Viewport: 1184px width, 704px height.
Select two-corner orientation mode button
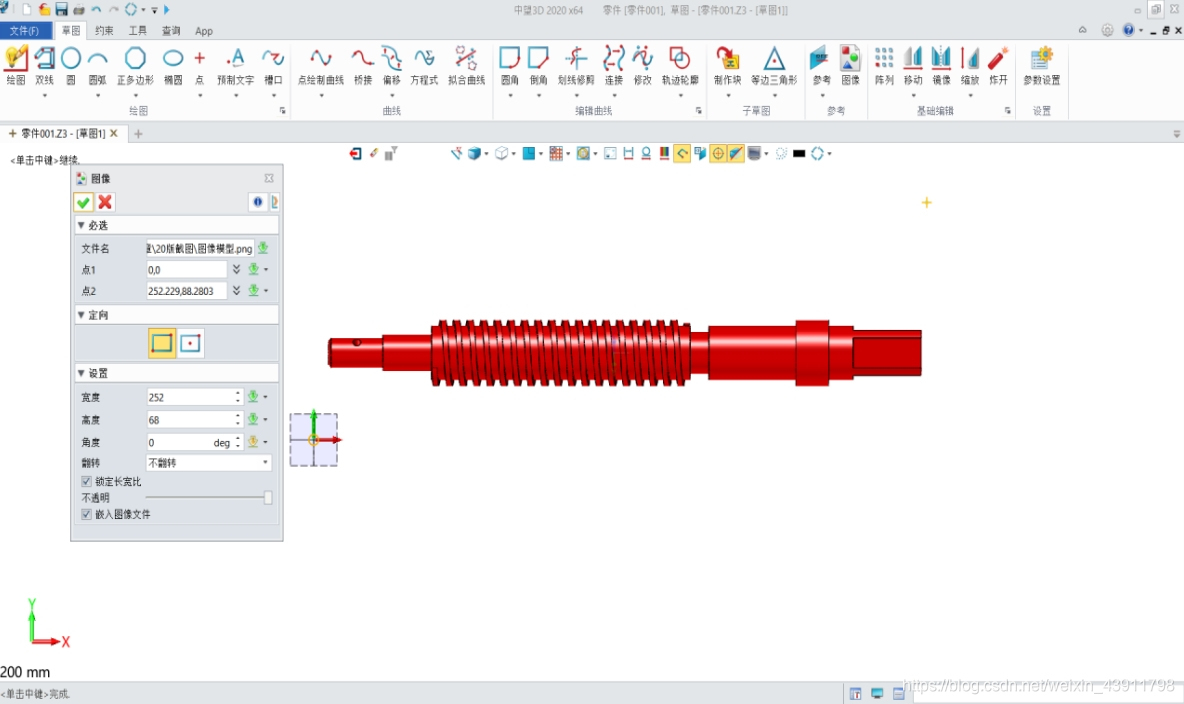[x=162, y=343]
